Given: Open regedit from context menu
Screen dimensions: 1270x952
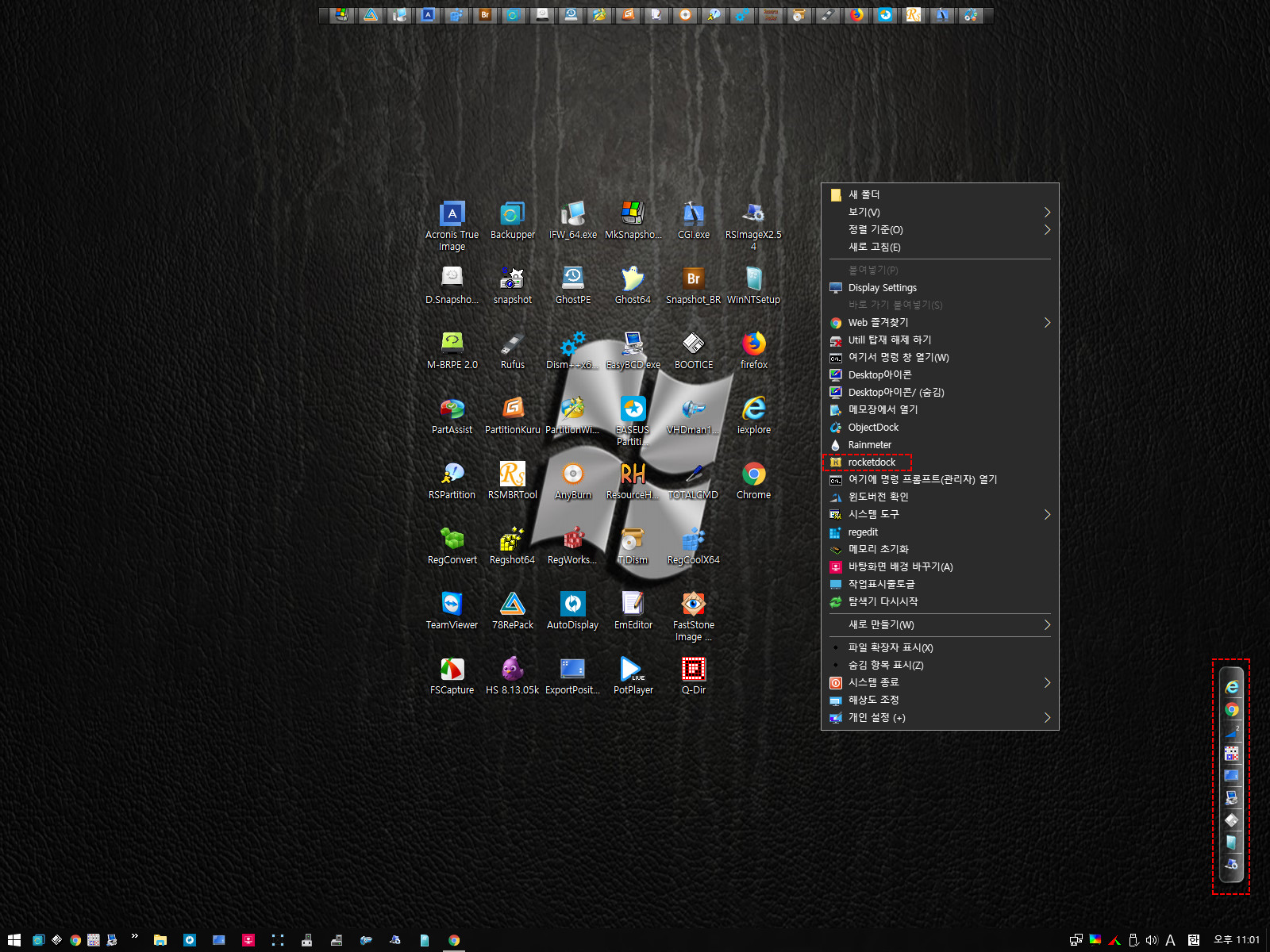Looking at the screenshot, I should pos(940,532).
